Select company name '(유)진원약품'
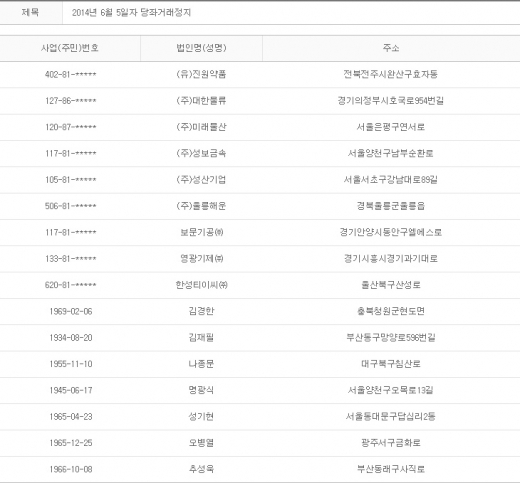520x483 pixels. pos(201,74)
